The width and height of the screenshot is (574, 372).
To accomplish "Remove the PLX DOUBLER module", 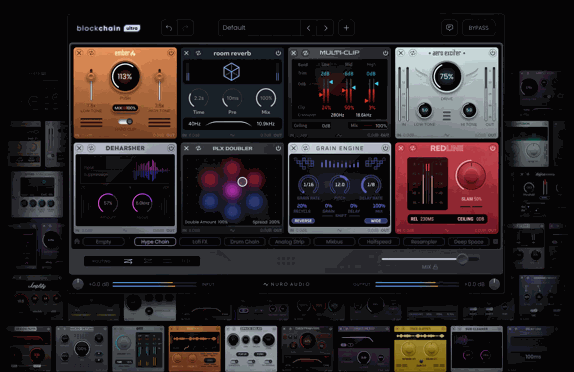I will (186, 148).
